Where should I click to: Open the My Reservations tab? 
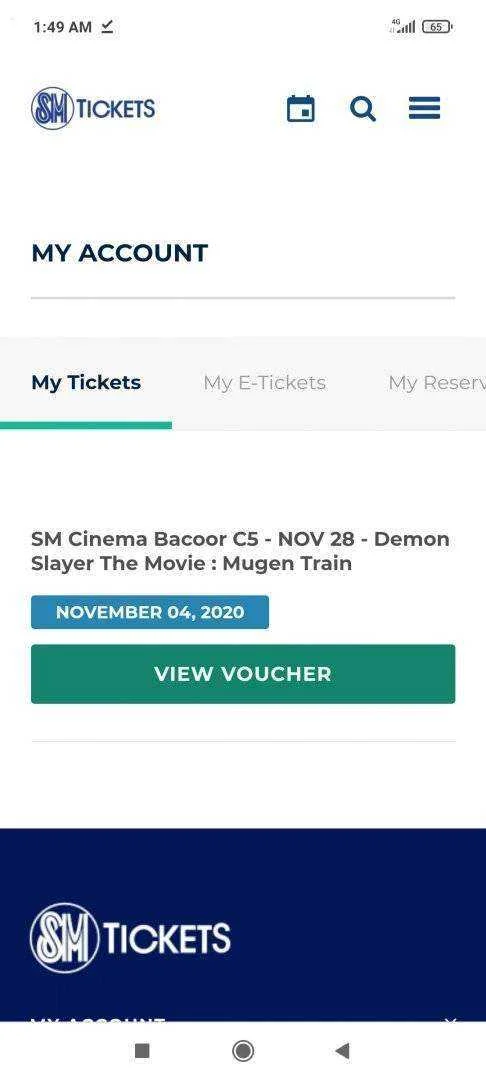point(437,383)
